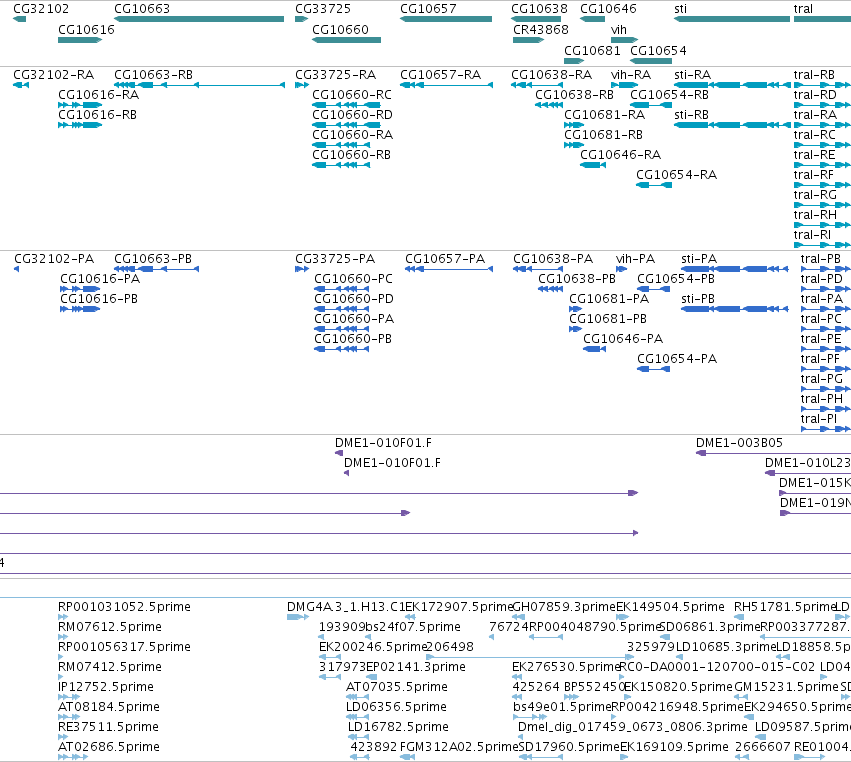Click the tral-PG polypeptide
Screen dimensions: 851x762
tap(825, 389)
